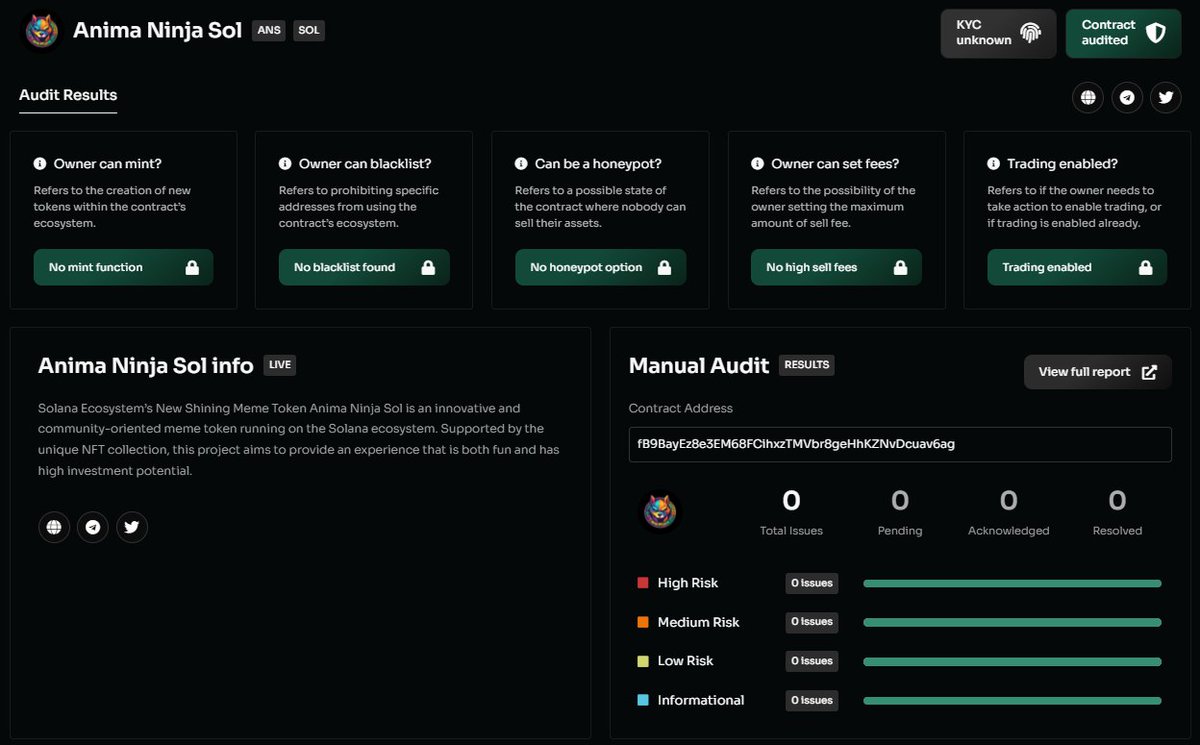Screen dimensions: 1200x745
Task: Click token avatar in Manual Audit panel
Action: 660,512
